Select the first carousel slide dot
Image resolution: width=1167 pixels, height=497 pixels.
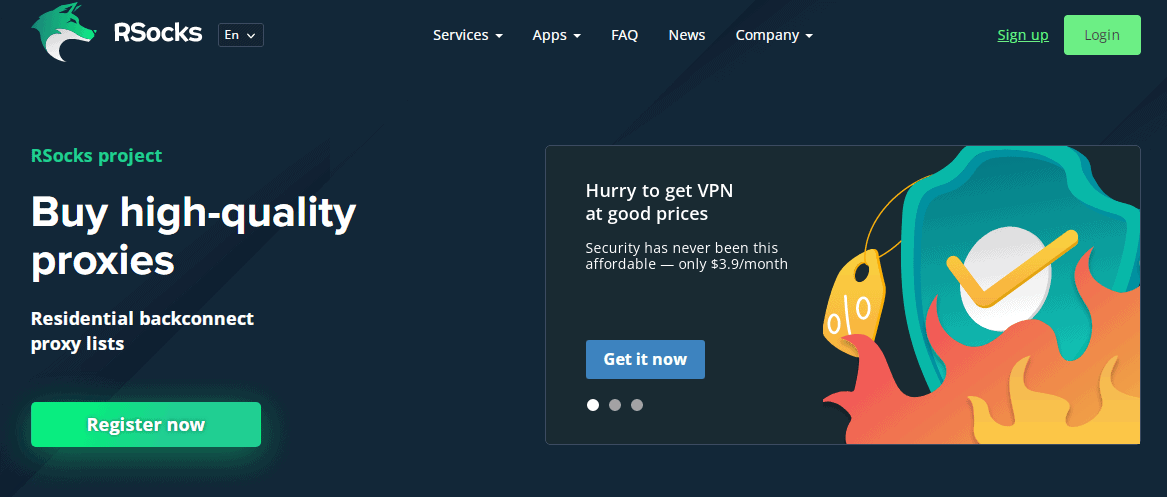pyautogui.click(x=593, y=405)
